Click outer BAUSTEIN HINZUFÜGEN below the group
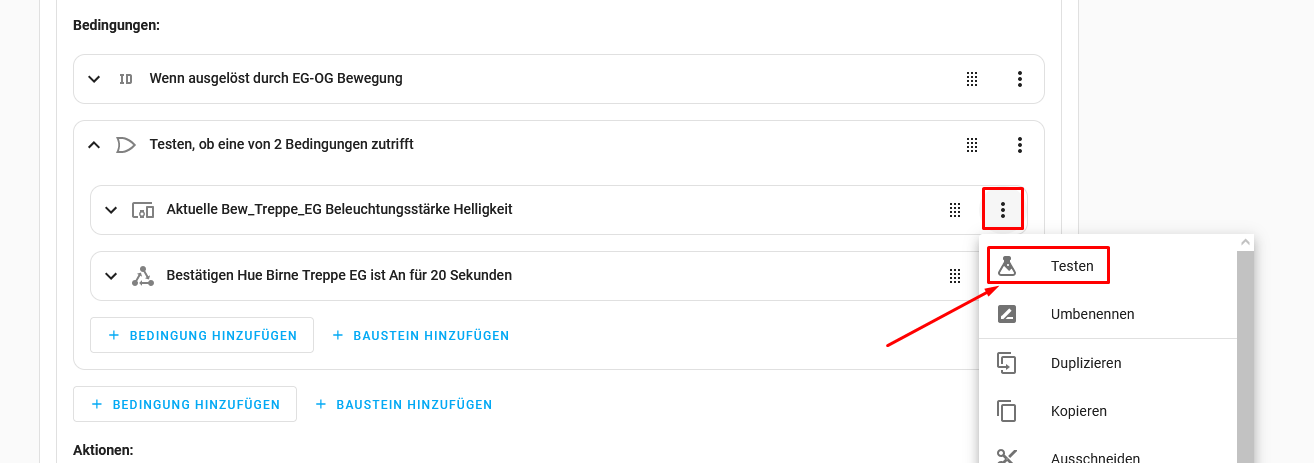1314x463 pixels. (403, 404)
